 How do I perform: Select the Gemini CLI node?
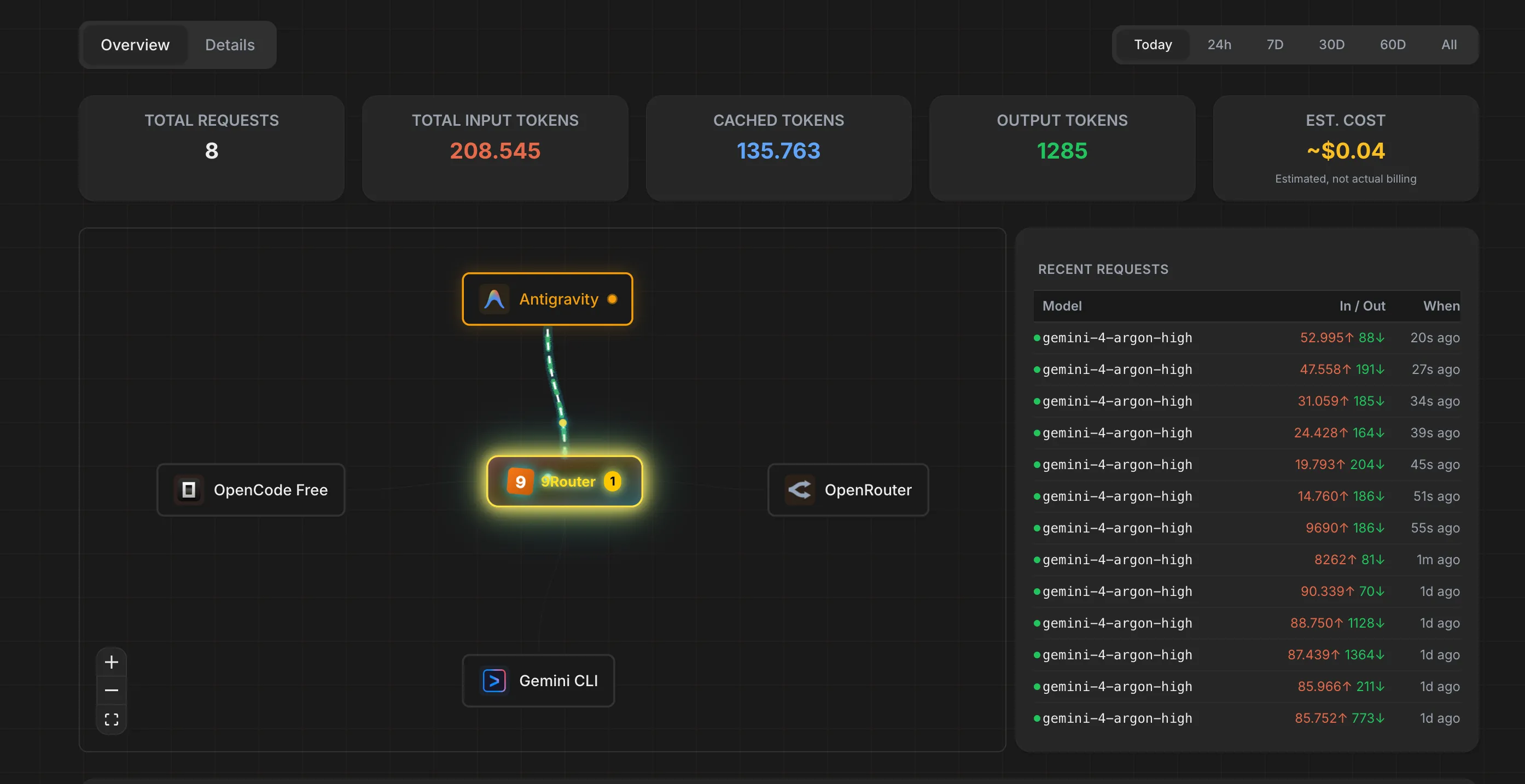(538, 681)
